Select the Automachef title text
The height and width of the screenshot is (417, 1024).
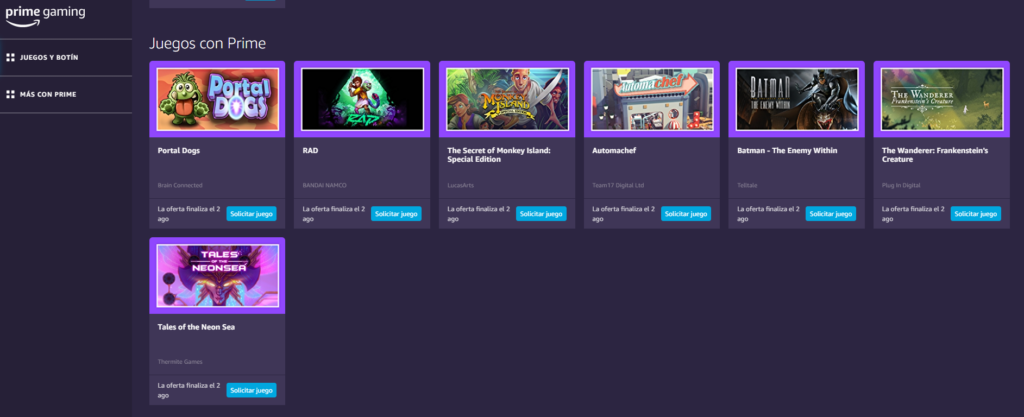click(614, 151)
